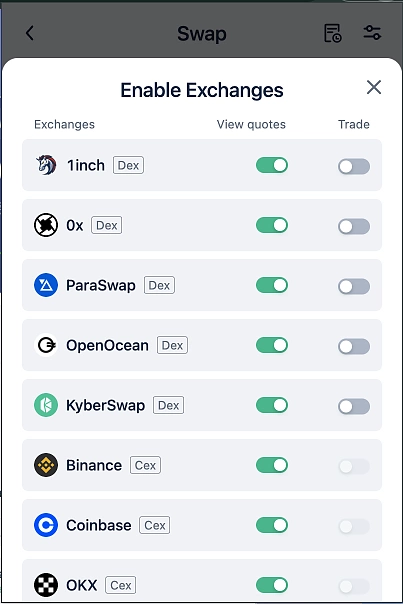Viewport: 403px width, 604px height.
Task: Enable Trade toggle for 0x
Action: pos(354,226)
